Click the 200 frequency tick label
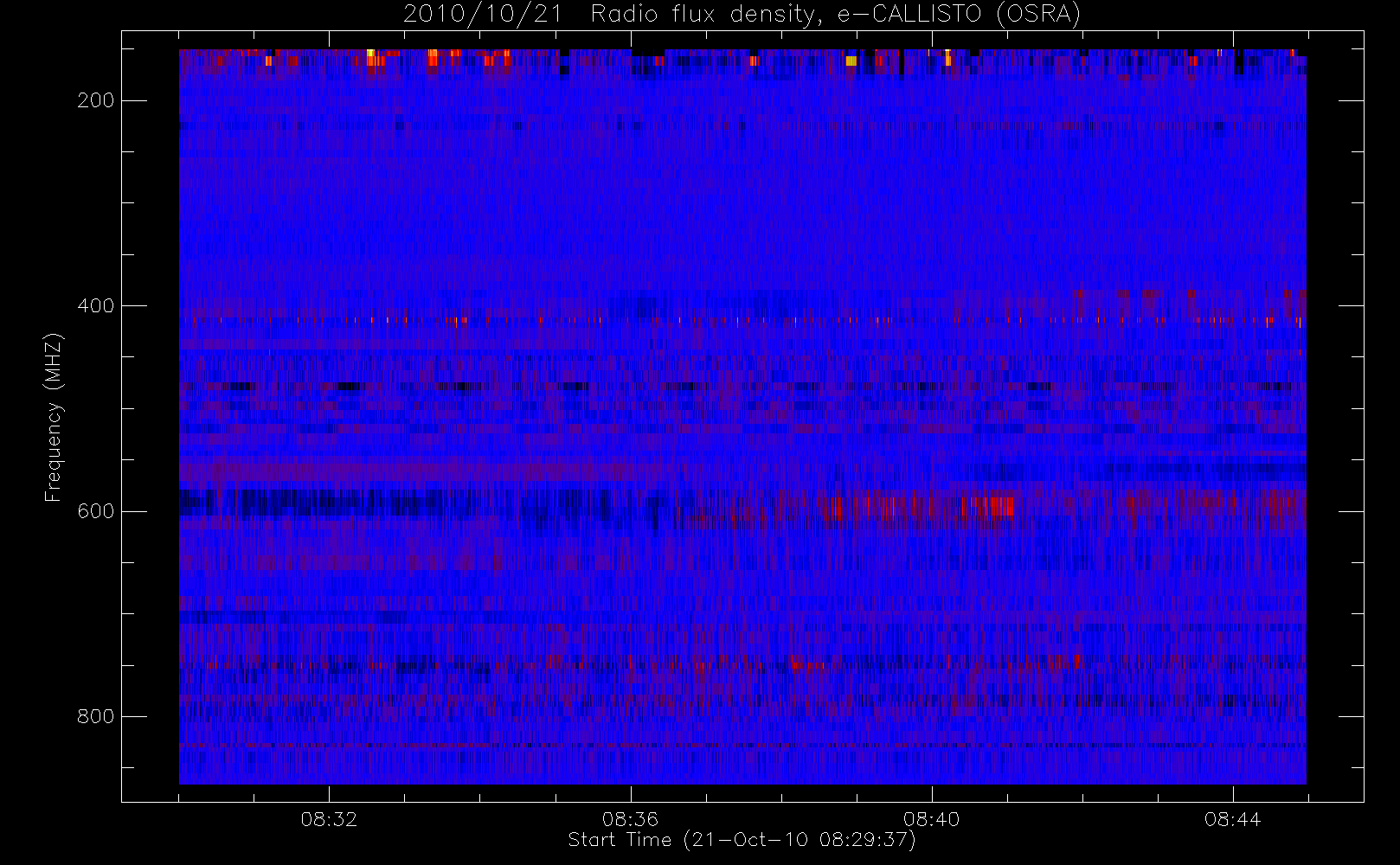1400x865 pixels. pos(95,101)
